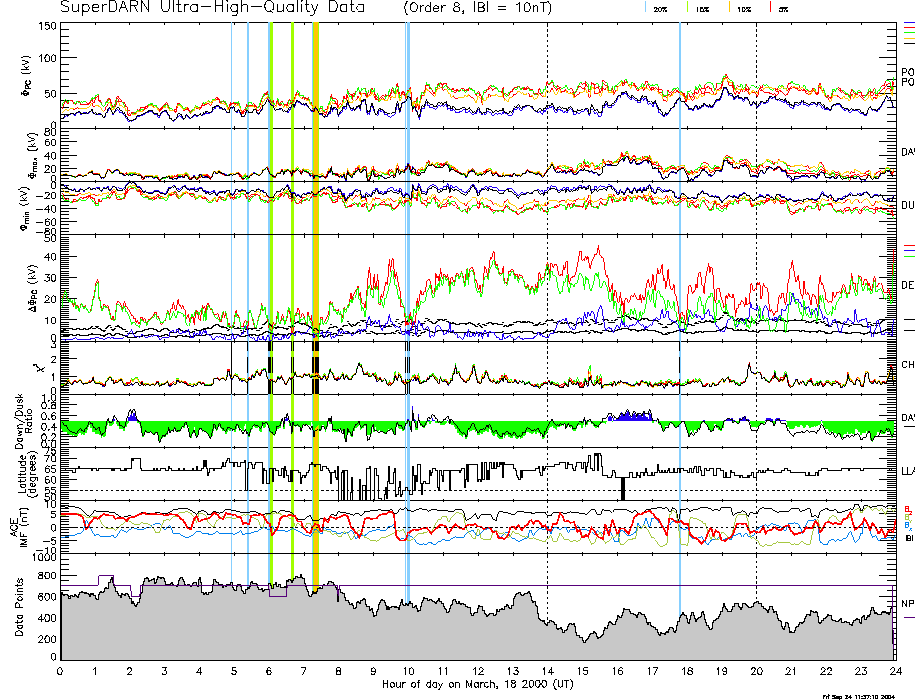Click the "Hour of day on March, 18 2000 (UT)" label
This screenshot has width=915, height=700.
tap(477, 685)
